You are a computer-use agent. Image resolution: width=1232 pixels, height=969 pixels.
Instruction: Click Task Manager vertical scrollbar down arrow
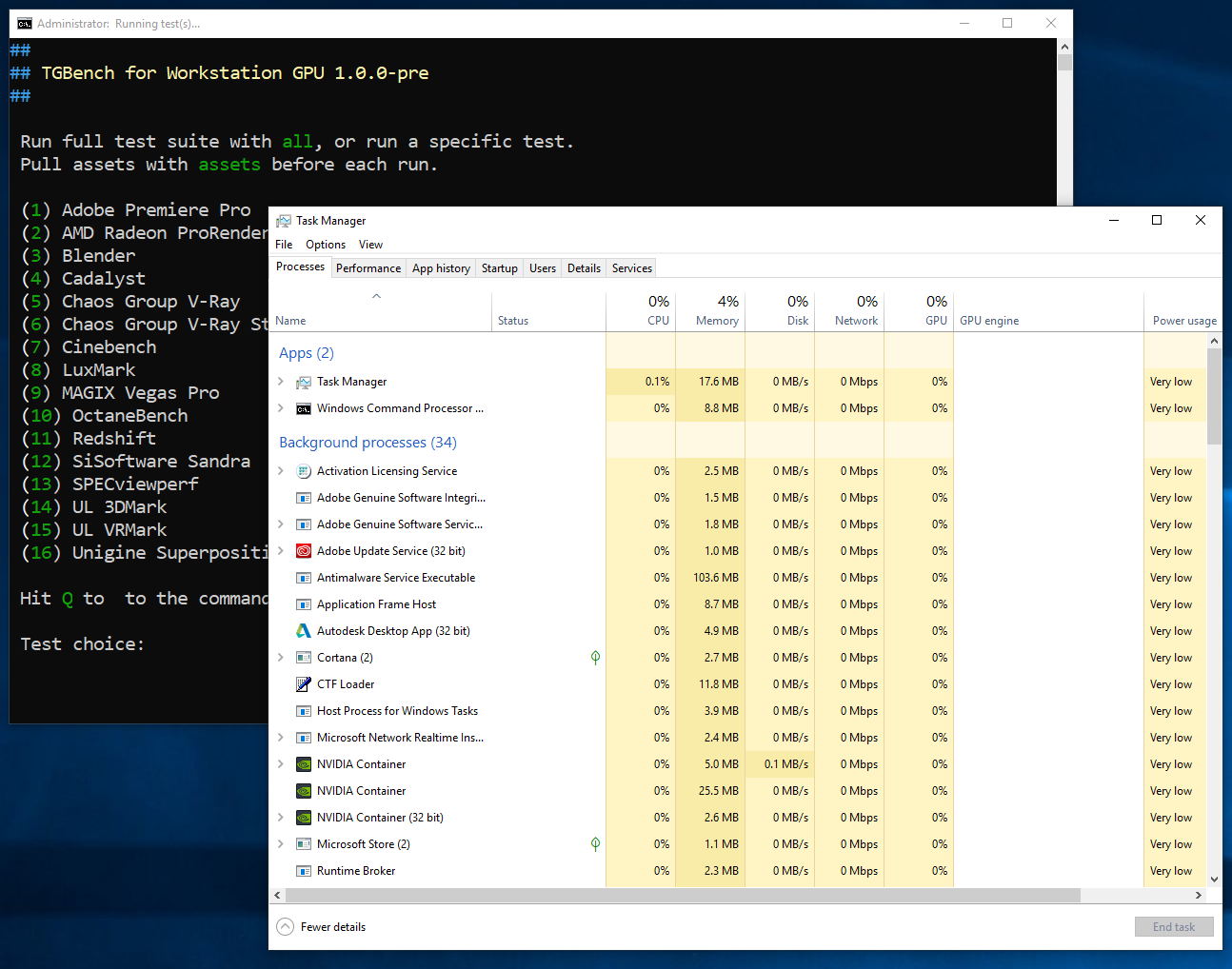pos(1214,880)
